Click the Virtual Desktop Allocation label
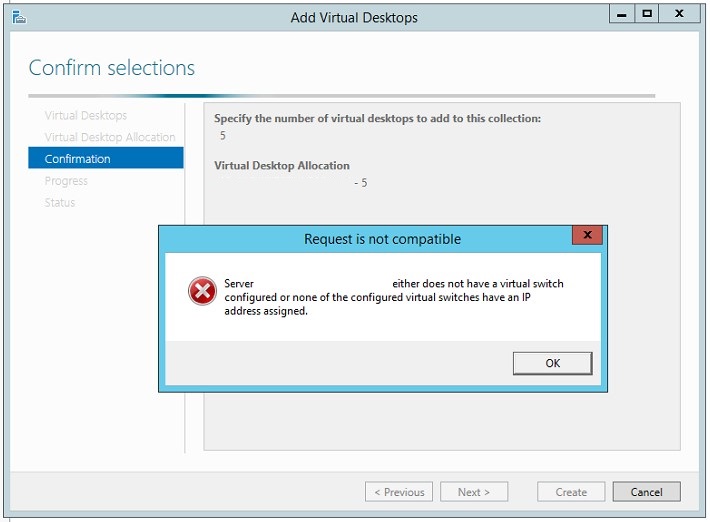710x522 pixels. [282, 166]
